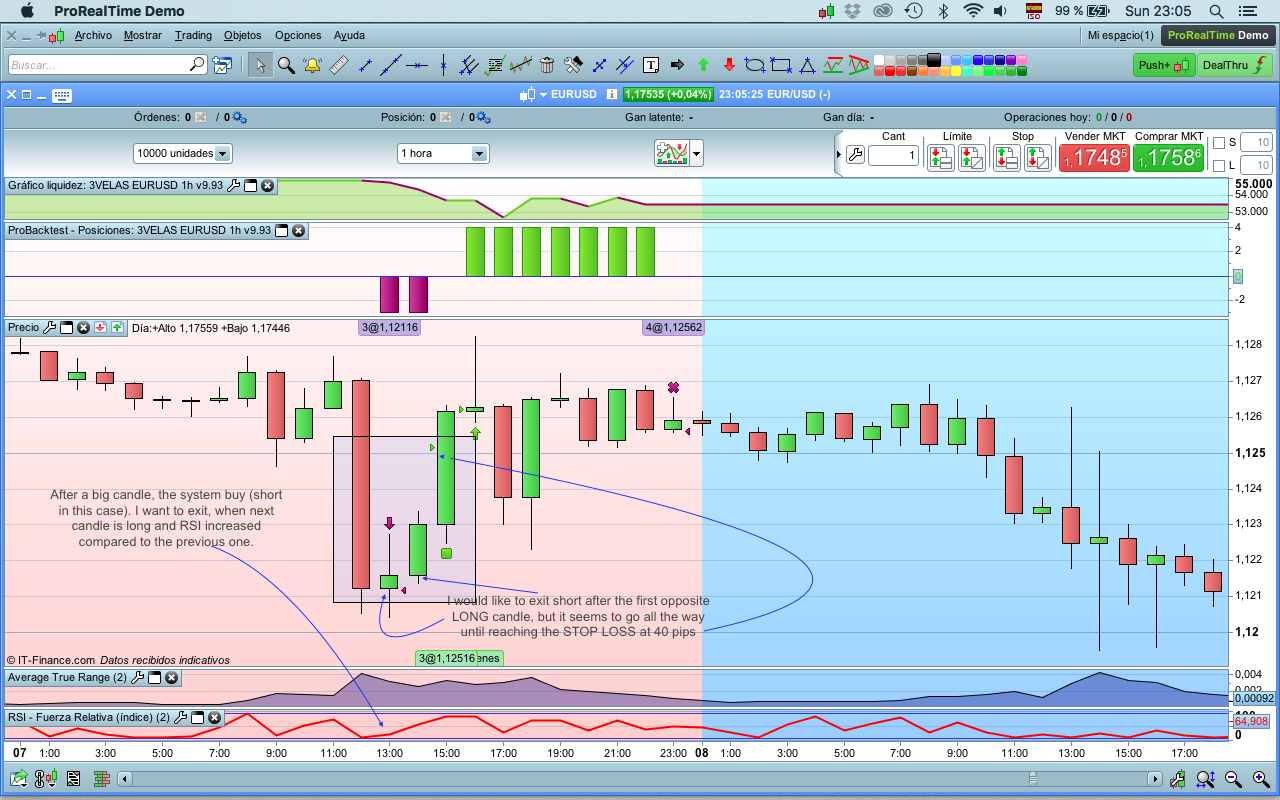Click the Límite right order toggle button

pos(972,157)
